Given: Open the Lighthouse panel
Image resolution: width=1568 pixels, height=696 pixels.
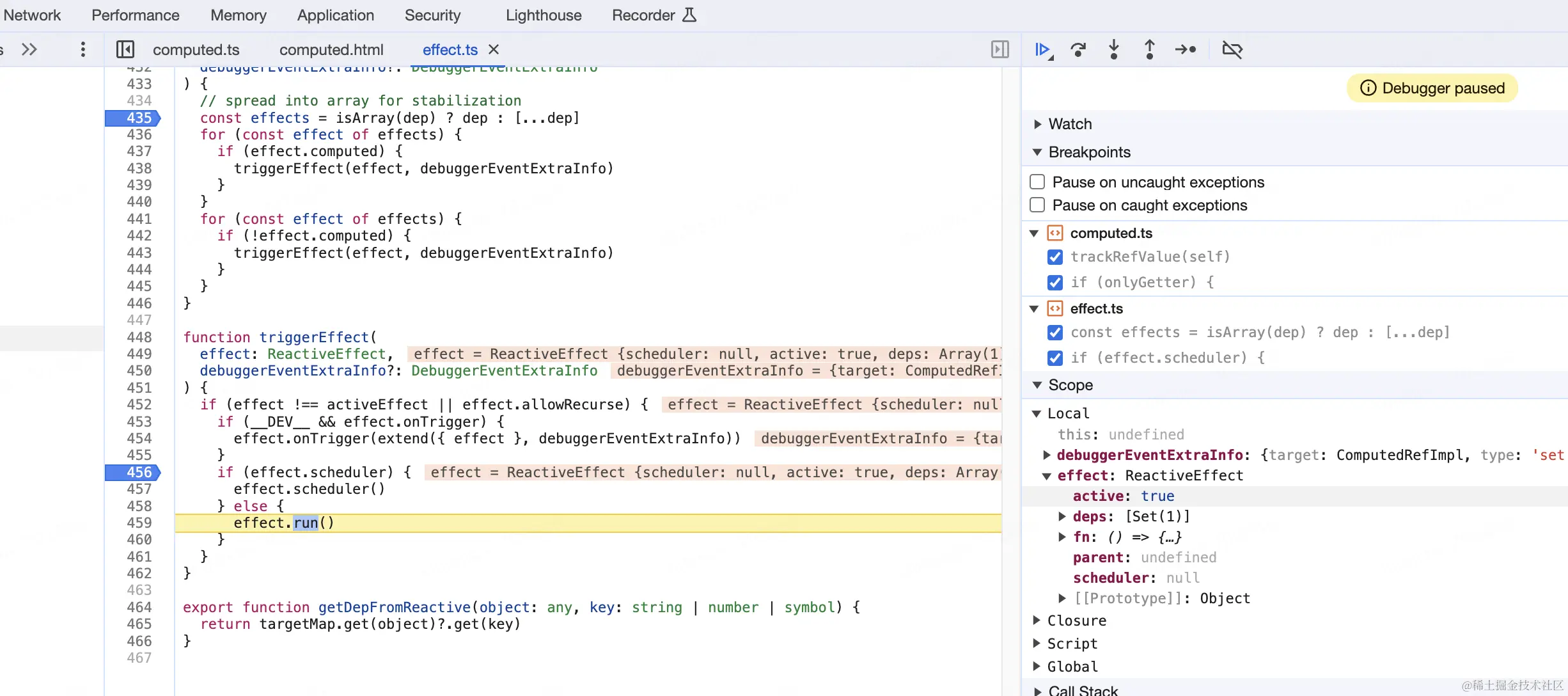Looking at the screenshot, I should 544,15.
